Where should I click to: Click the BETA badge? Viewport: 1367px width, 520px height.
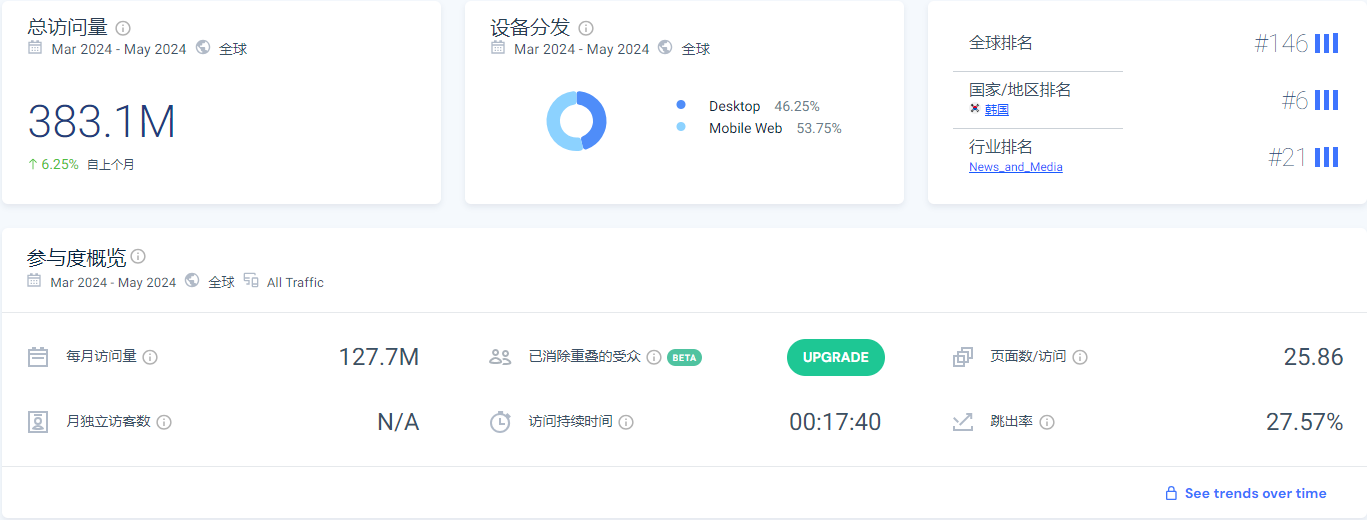[x=684, y=357]
